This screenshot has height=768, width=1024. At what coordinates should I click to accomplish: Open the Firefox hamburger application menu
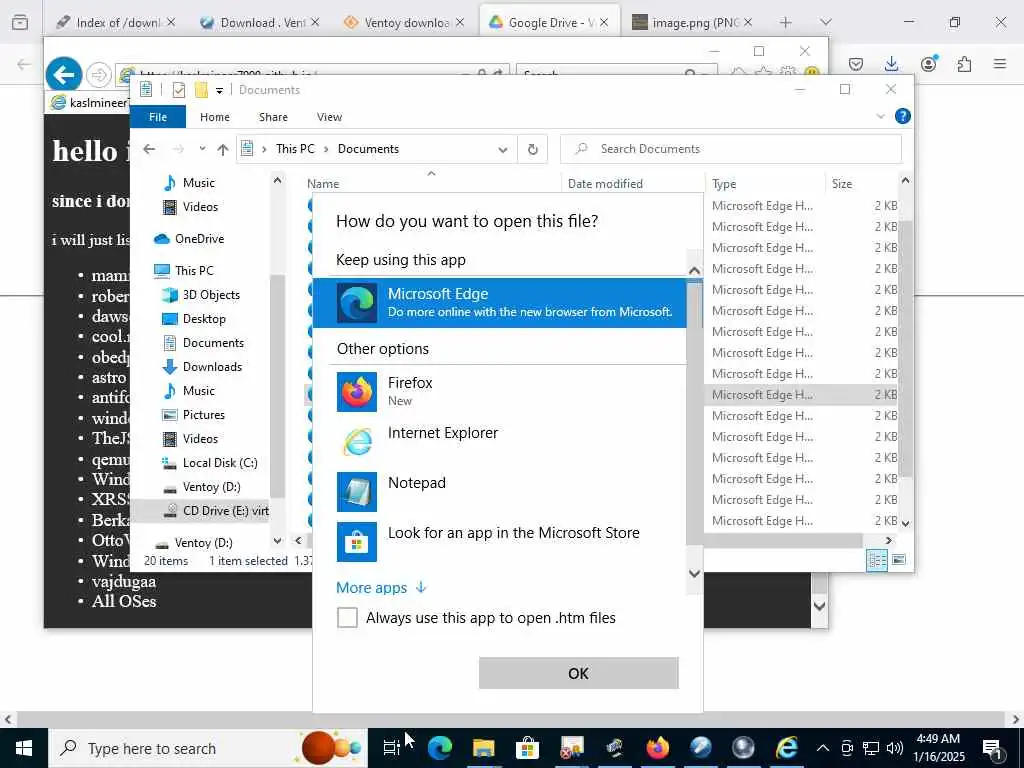pyautogui.click(x=1000, y=64)
